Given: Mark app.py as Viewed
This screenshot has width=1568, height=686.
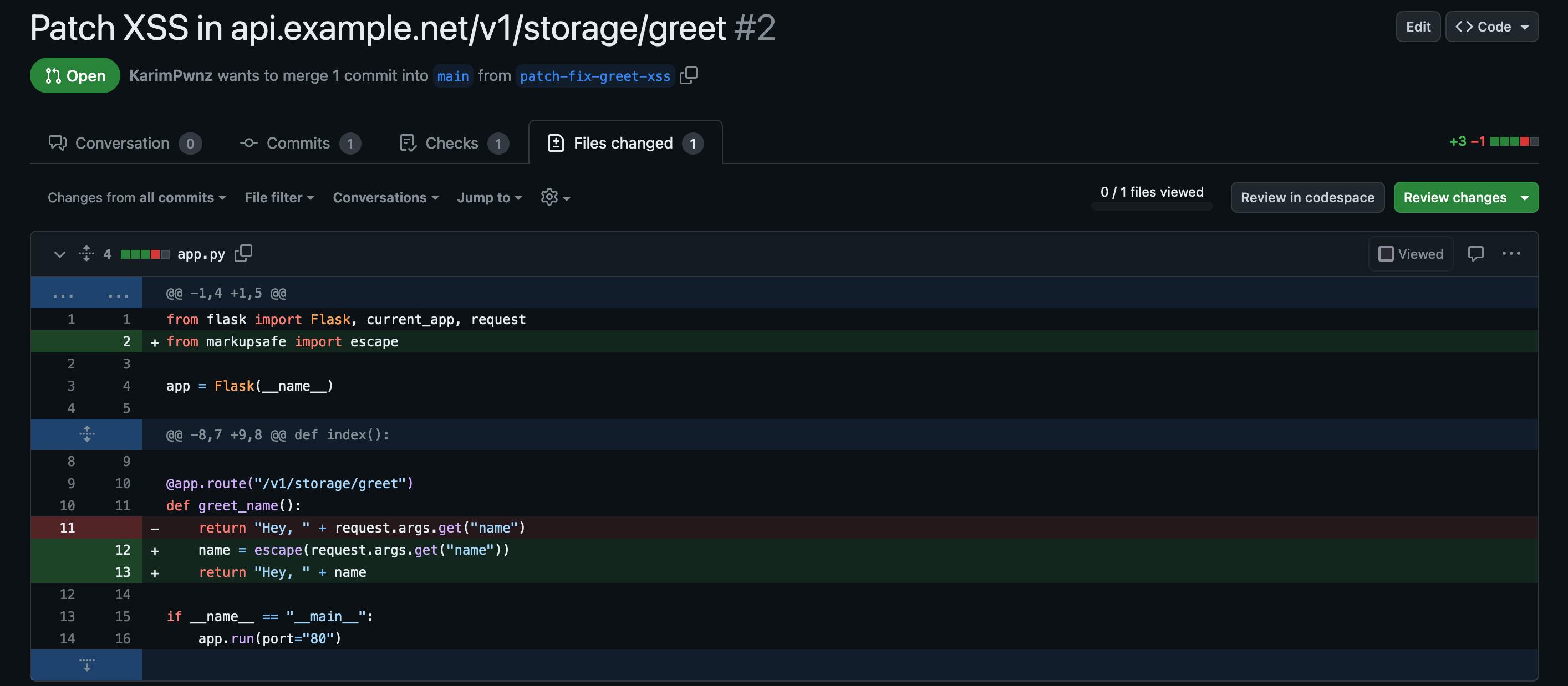Looking at the screenshot, I should pyautogui.click(x=1411, y=254).
